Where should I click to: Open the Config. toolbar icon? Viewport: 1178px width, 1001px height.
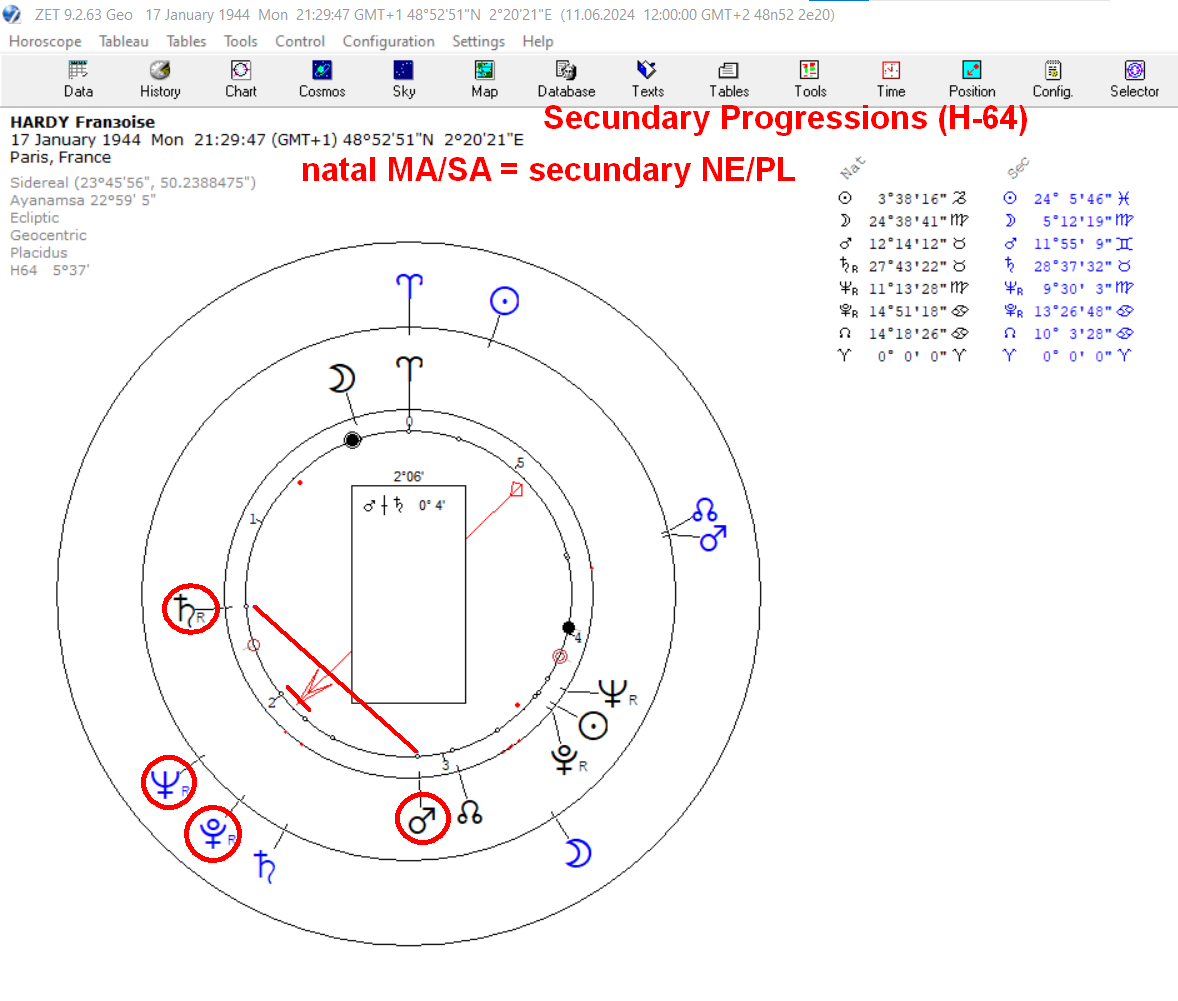click(1053, 80)
